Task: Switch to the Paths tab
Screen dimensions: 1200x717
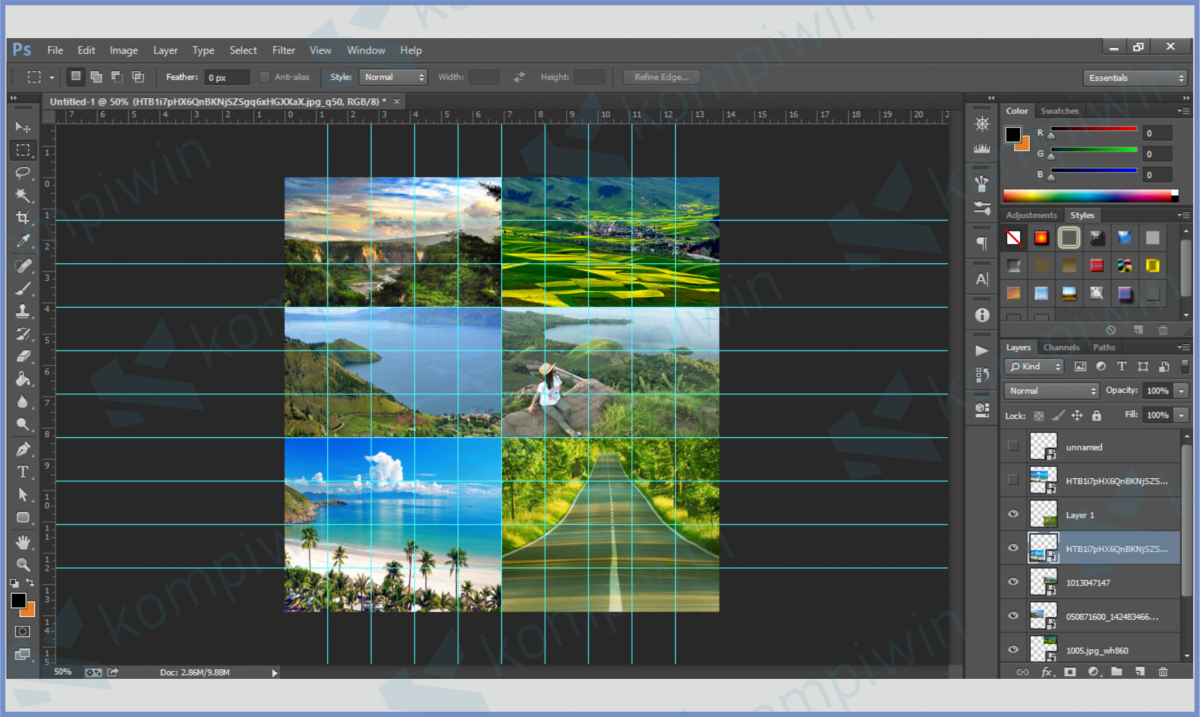Action: click(1104, 347)
